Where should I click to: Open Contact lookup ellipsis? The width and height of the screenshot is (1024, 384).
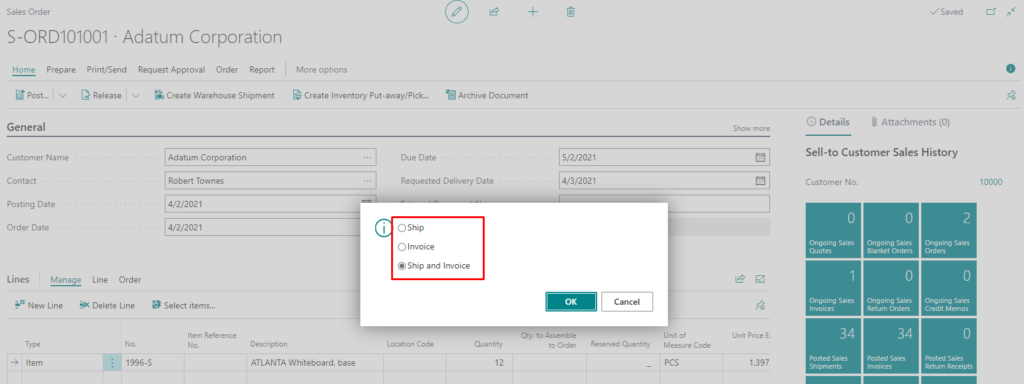coord(368,181)
